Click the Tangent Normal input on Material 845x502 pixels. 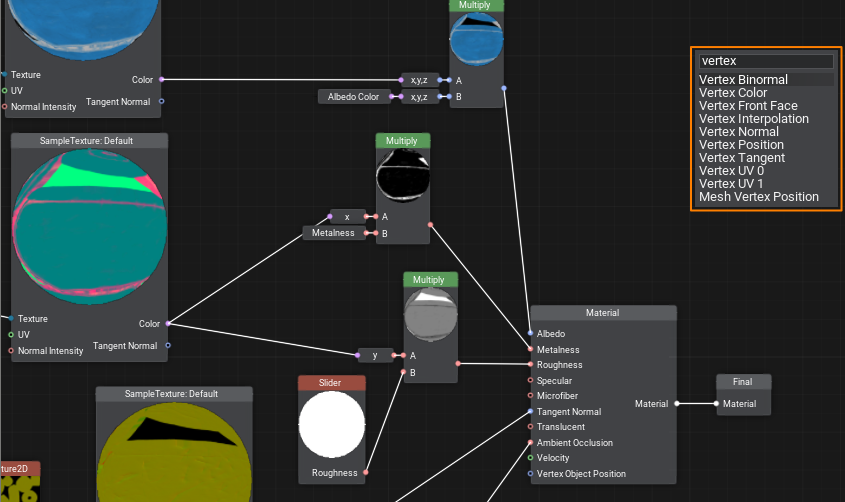[x=530, y=412]
